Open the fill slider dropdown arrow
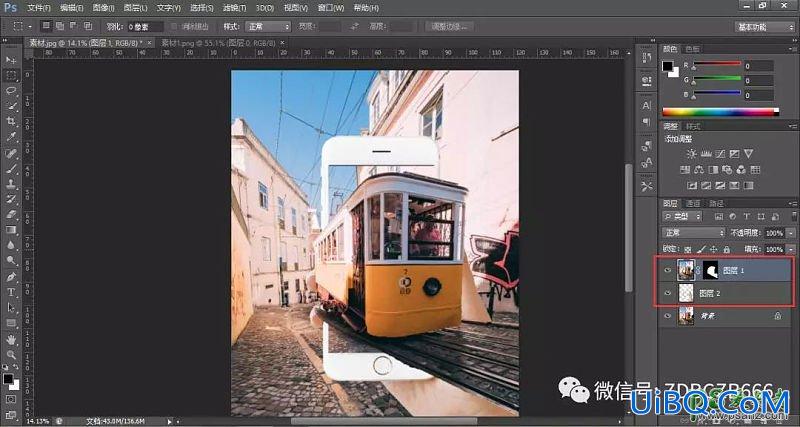This screenshot has height=427, width=800. (x=789, y=249)
